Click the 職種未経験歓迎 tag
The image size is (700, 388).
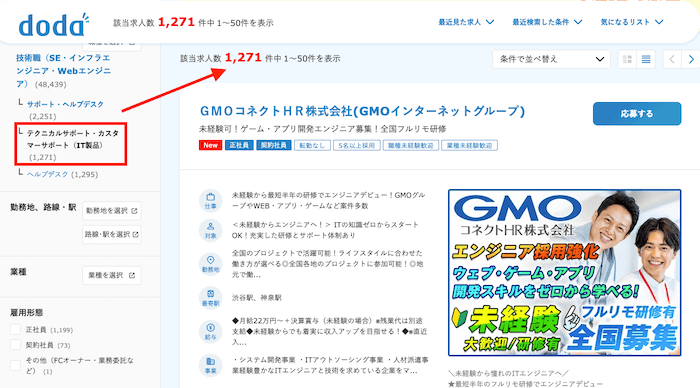(410, 145)
